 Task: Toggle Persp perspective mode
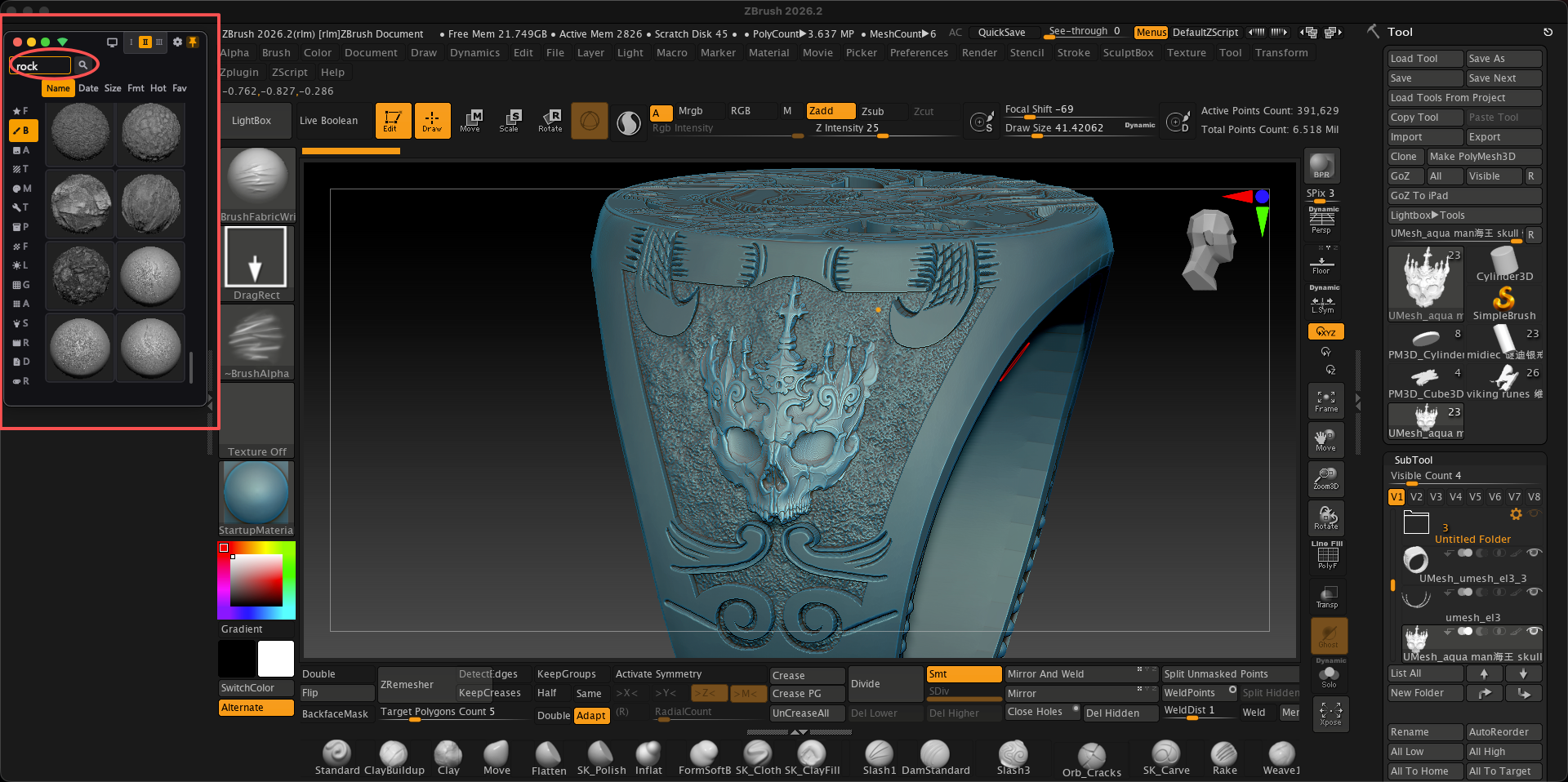(x=1321, y=220)
